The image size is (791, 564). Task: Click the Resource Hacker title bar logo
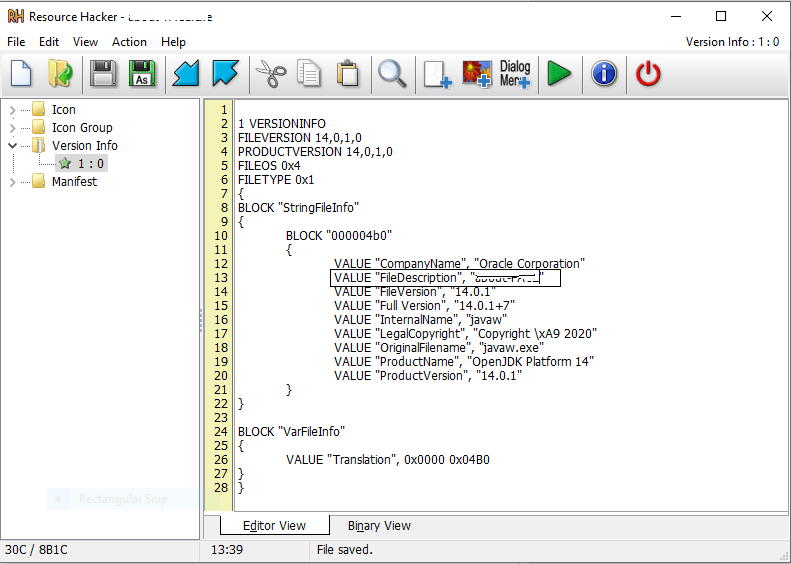16,17
